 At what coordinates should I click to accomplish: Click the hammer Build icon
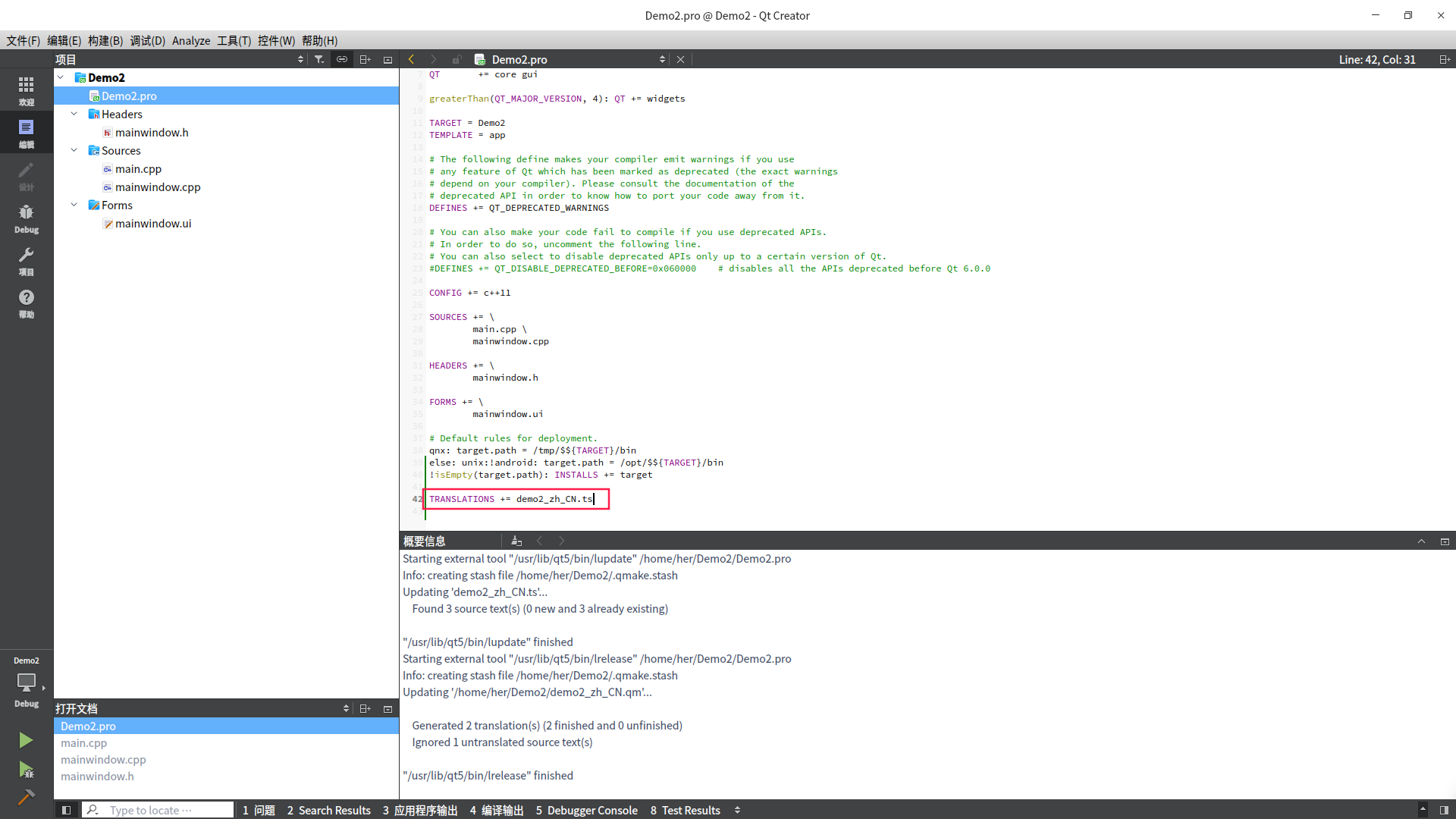click(27, 798)
